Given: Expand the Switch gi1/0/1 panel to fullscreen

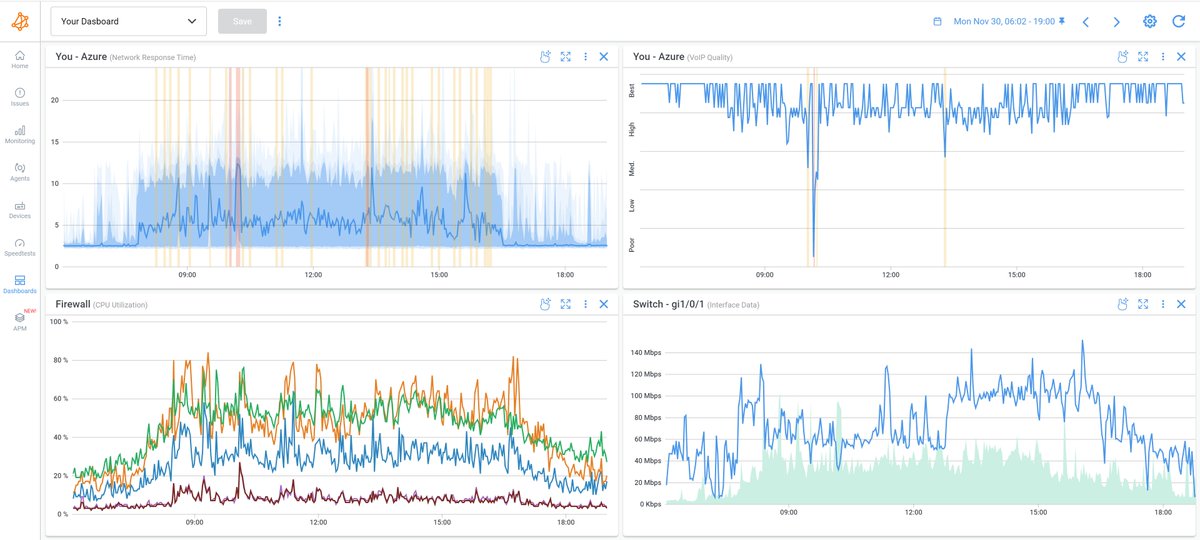Looking at the screenshot, I should click(1143, 304).
